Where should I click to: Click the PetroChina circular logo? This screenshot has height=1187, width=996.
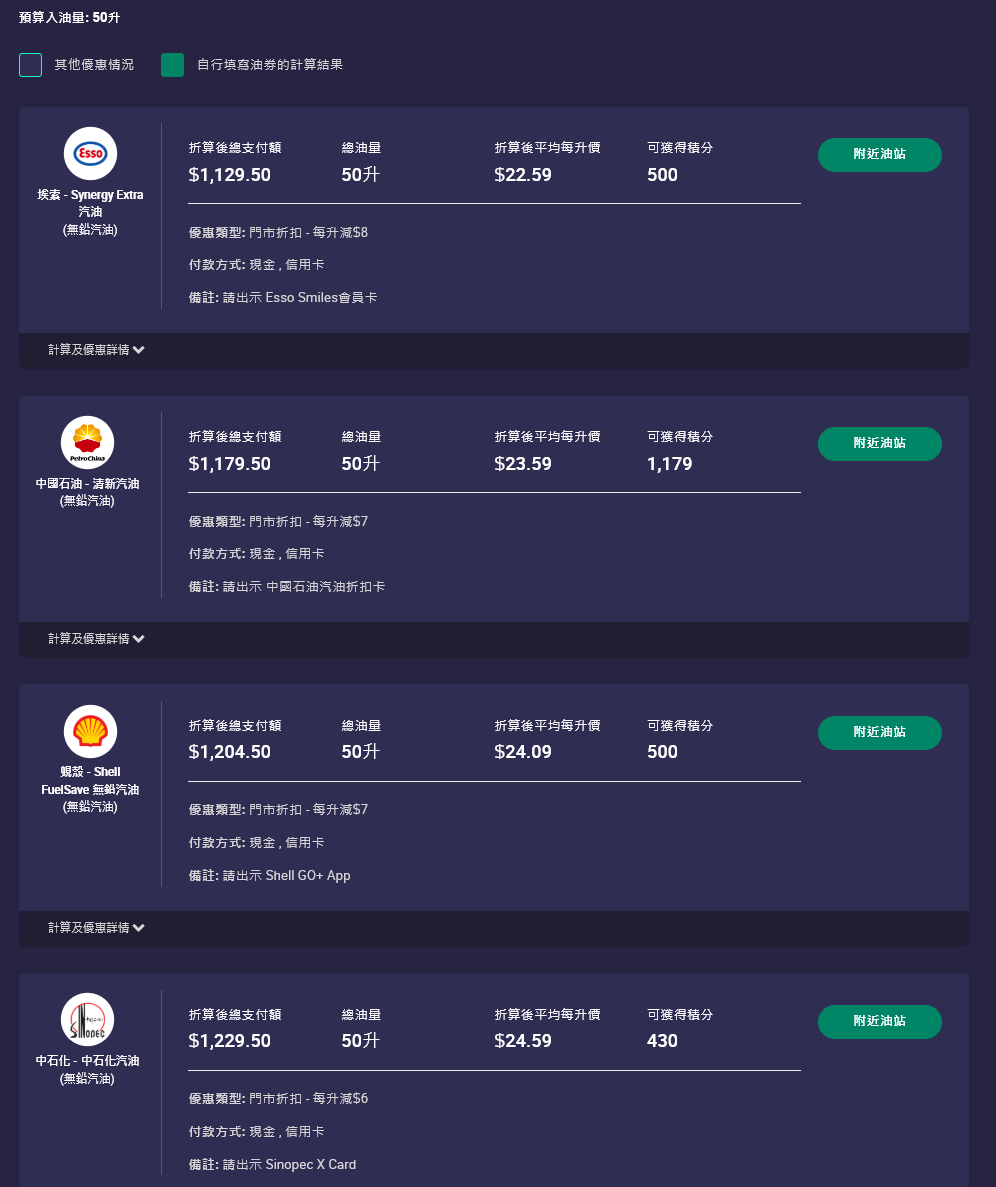(x=87, y=442)
